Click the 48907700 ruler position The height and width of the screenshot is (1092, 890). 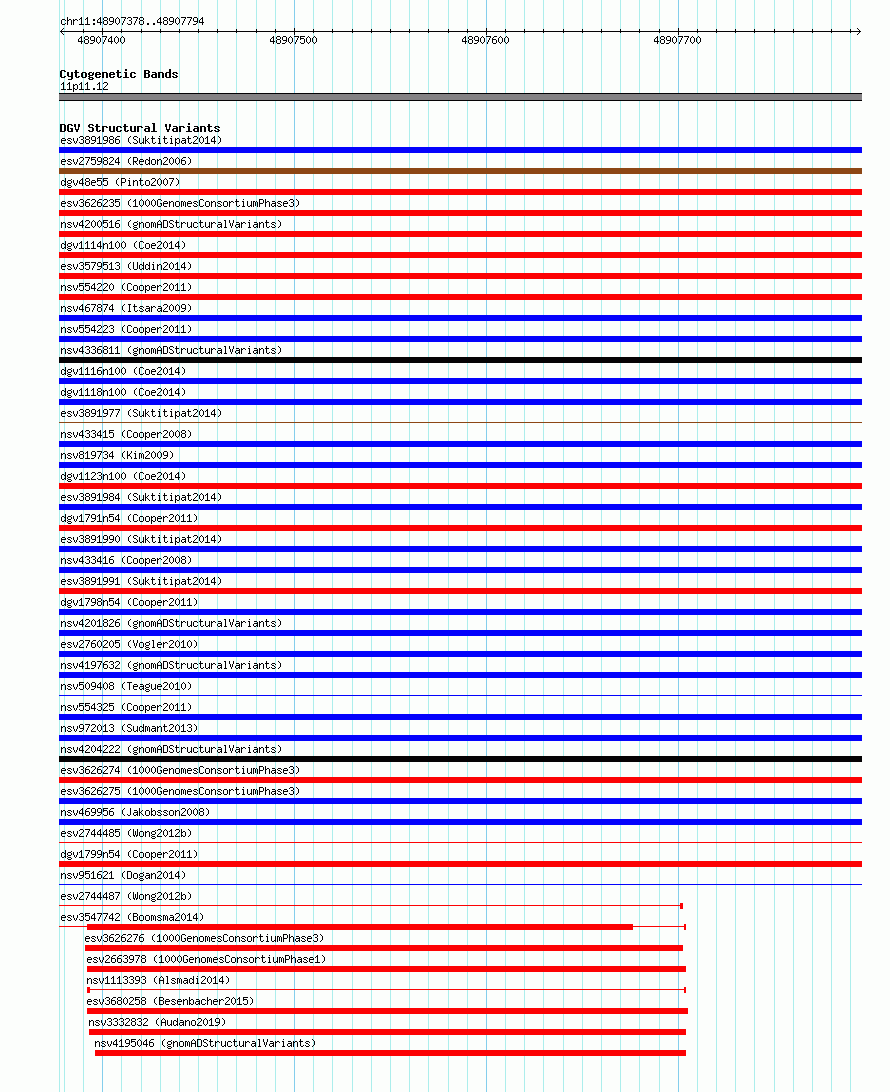tap(678, 40)
